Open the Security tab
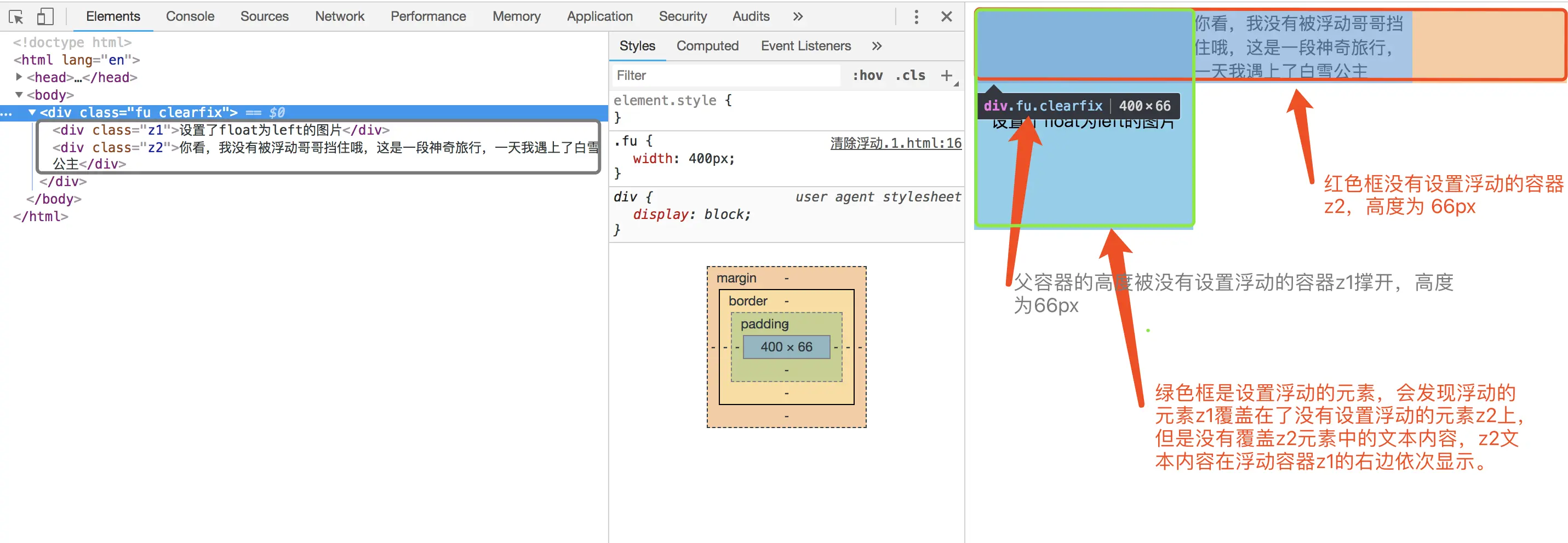Screen dimensions: 1568x543 click(682, 16)
